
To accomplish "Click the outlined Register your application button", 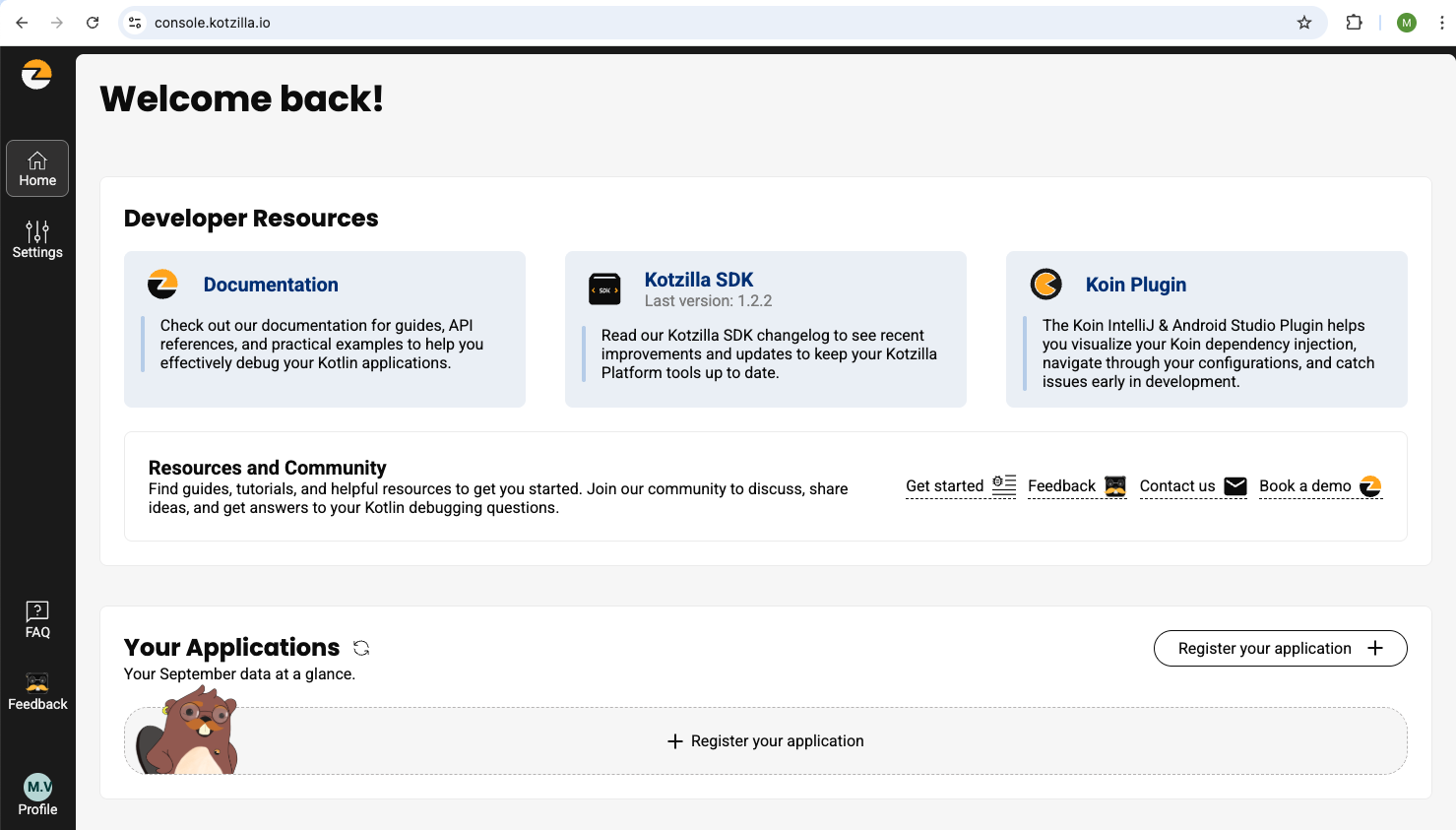I will click(x=1280, y=648).
